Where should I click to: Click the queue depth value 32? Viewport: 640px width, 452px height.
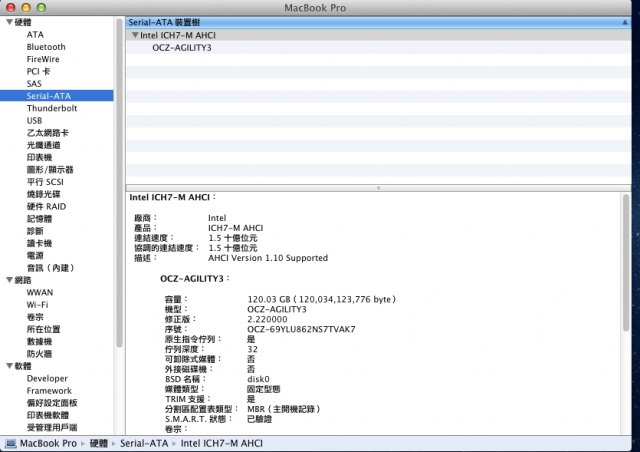click(253, 349)
